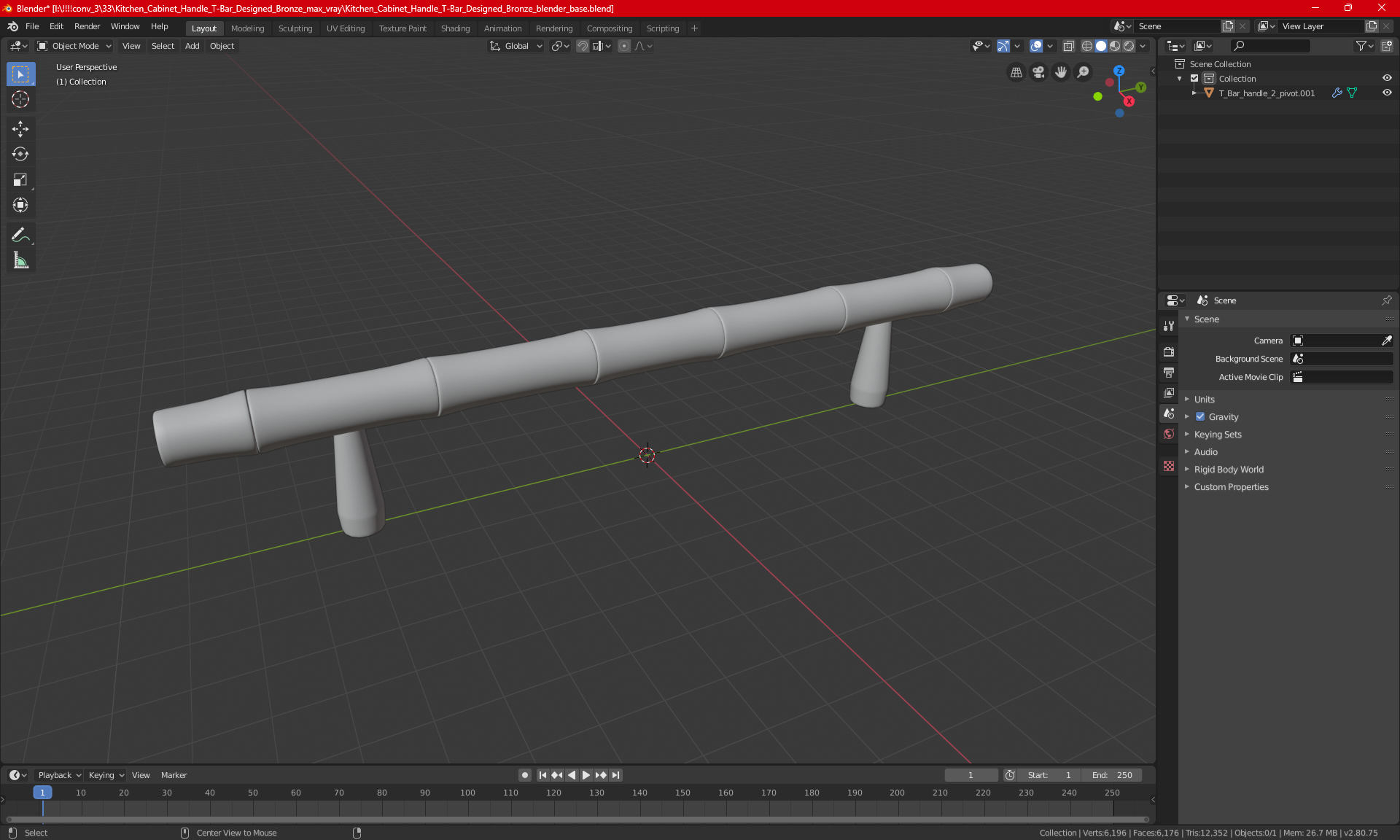This screenshot has width=1400, height=840.
Task: Open the Render menu
Action: (x=87, y=26)
